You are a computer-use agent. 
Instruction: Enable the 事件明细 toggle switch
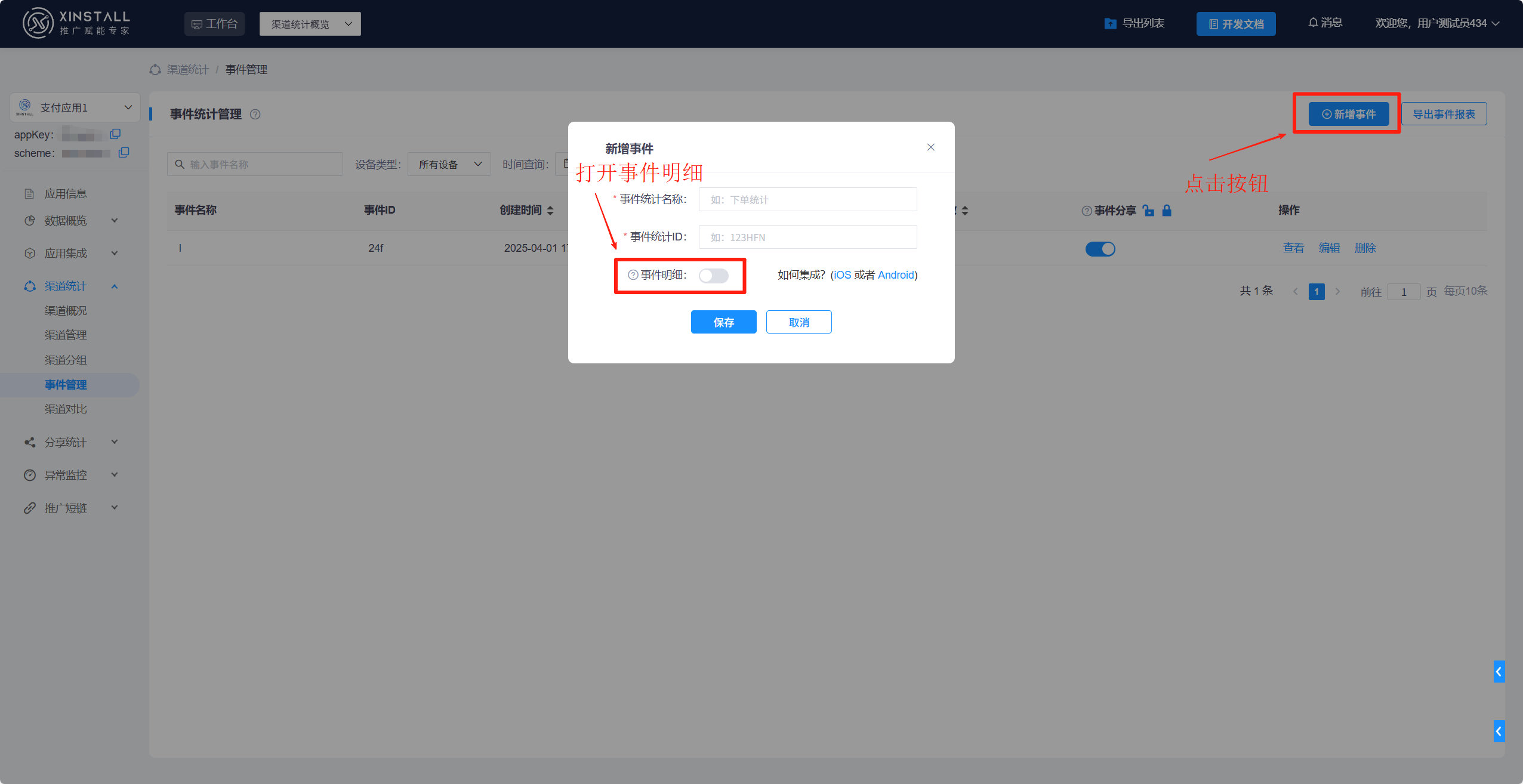click(x=713, y=276)
